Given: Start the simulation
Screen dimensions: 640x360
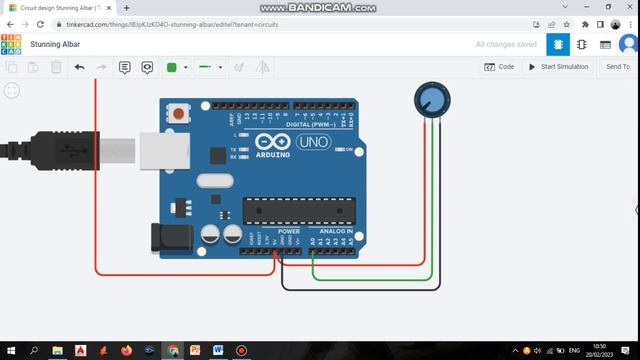Looking at the screenshot, I should pyautogui.click(x=558, y=67).
